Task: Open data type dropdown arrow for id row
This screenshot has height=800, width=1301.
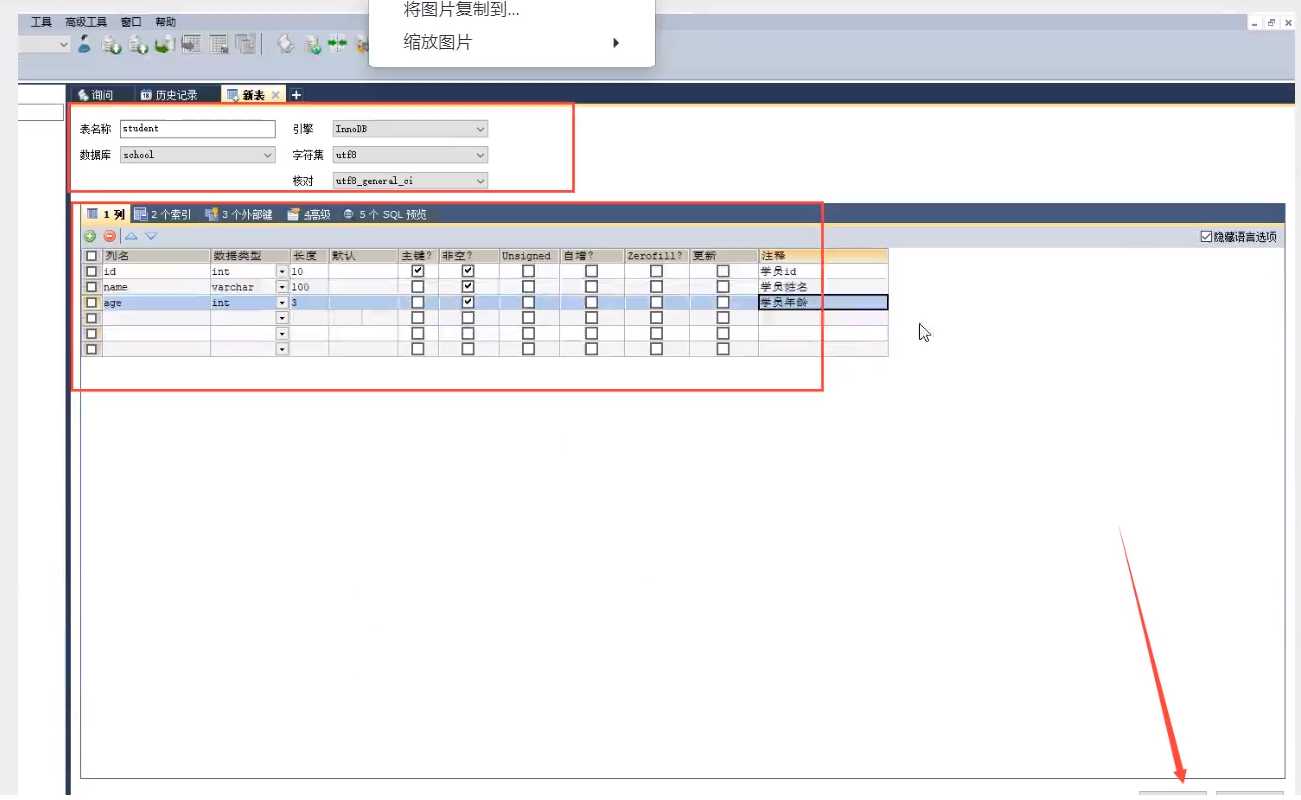Action: point(282,272)
